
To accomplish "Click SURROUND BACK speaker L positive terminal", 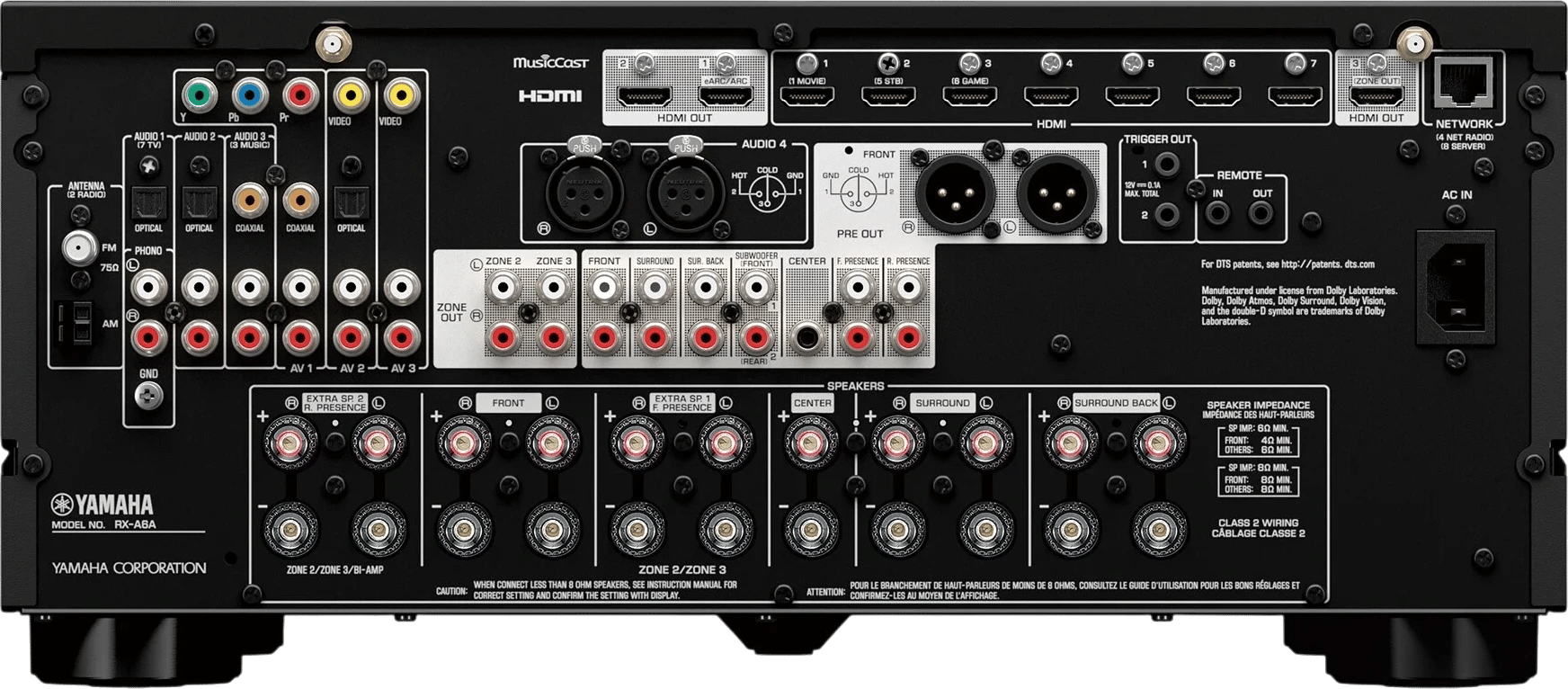I will (1159, 444).
